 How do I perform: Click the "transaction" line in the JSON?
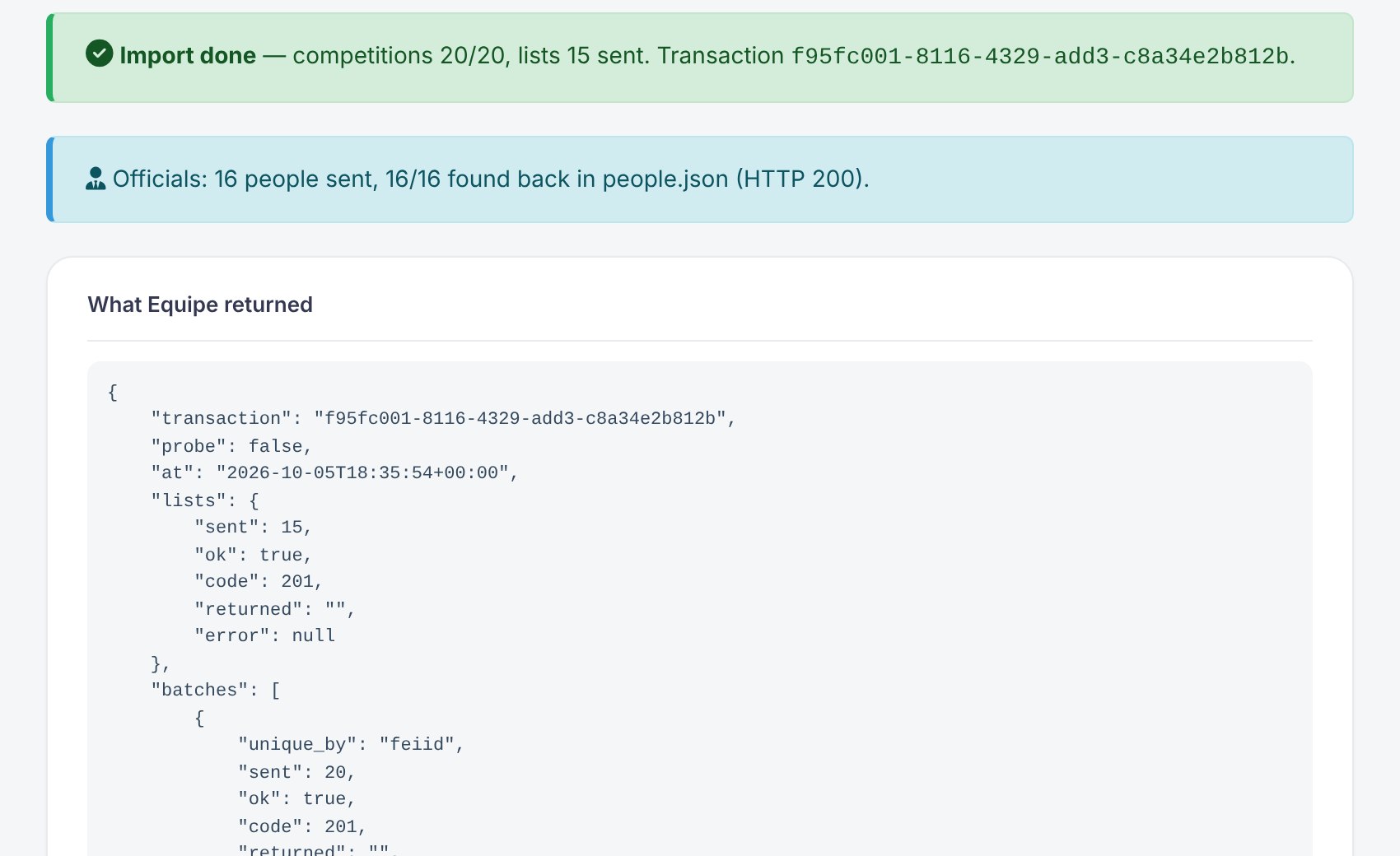pos(443,419)
